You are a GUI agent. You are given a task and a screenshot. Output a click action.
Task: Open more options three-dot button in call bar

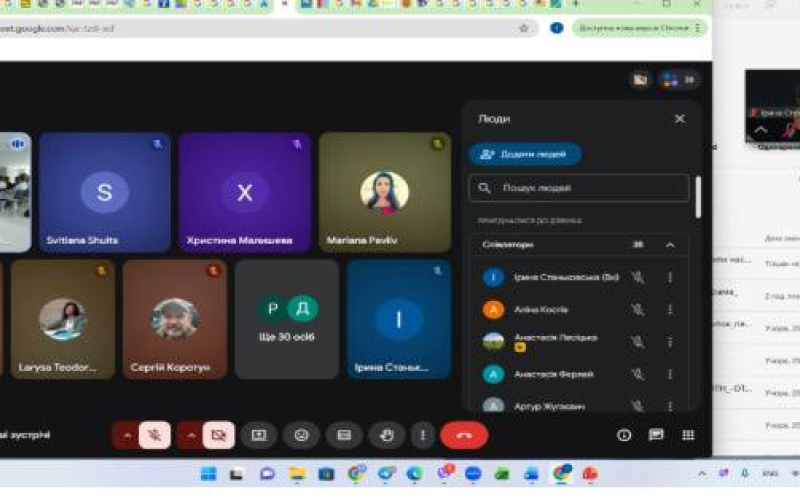(422, 435)
